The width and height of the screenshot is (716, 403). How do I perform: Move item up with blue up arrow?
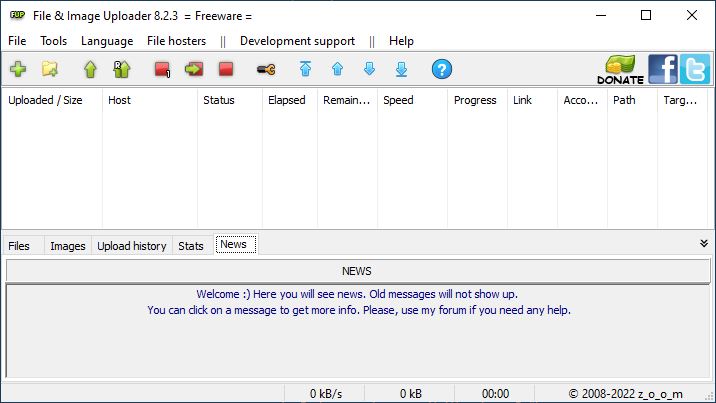tap(337, 69)
